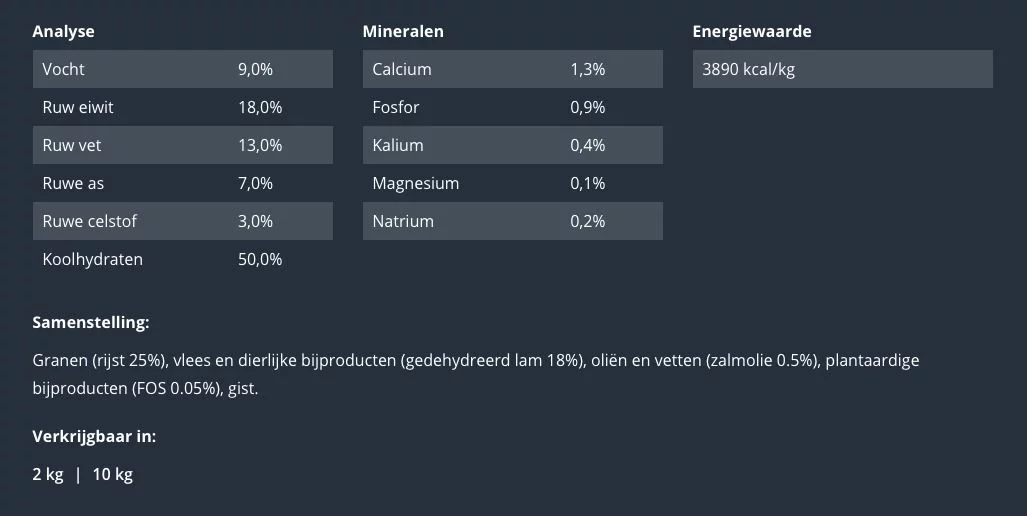Screen dimensions: 1027x516
Task: Click the Ruw eiwit row
Action: click(x=182, y=108)
